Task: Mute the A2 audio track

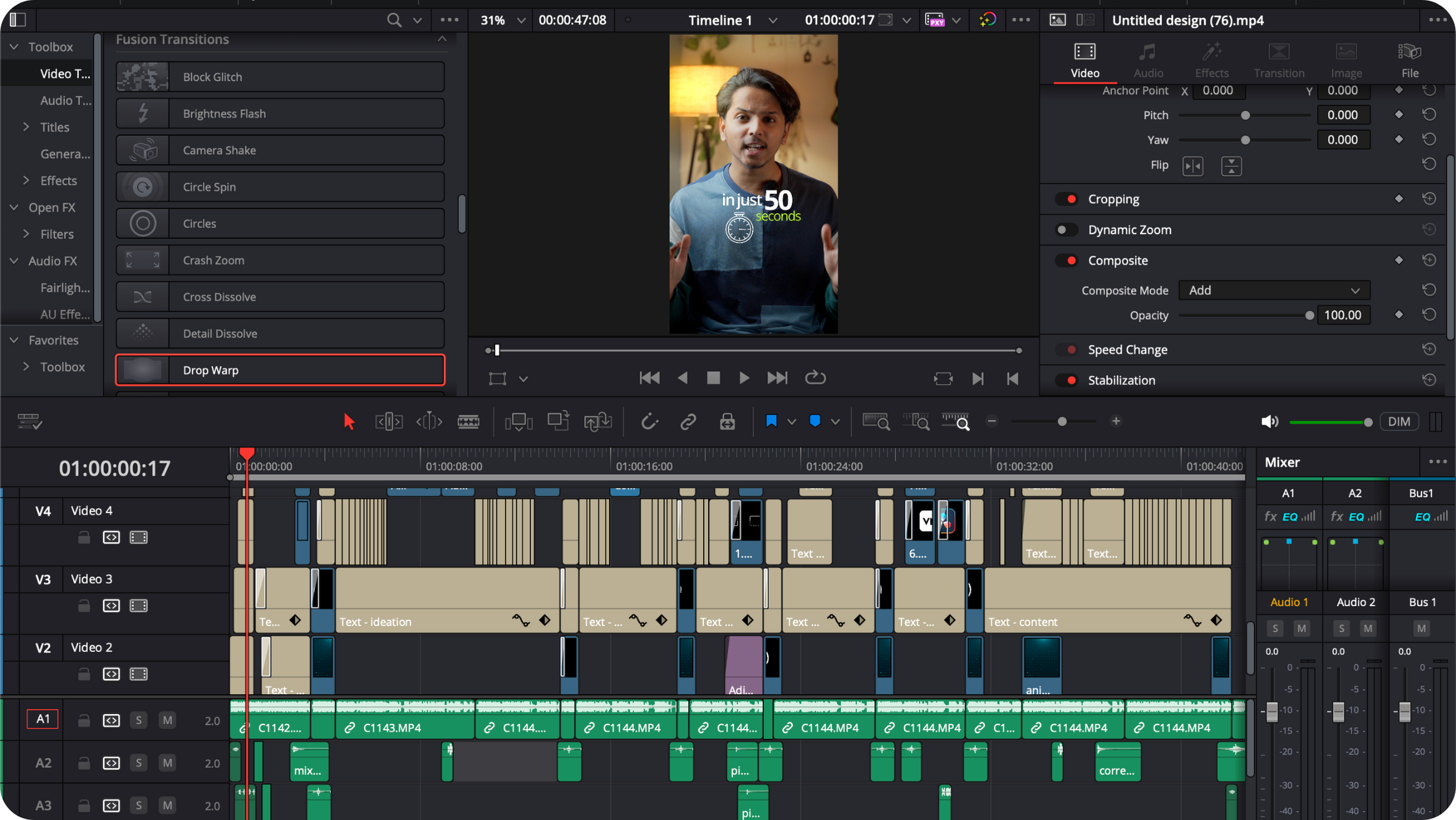Action: click(x=167, y=763)
